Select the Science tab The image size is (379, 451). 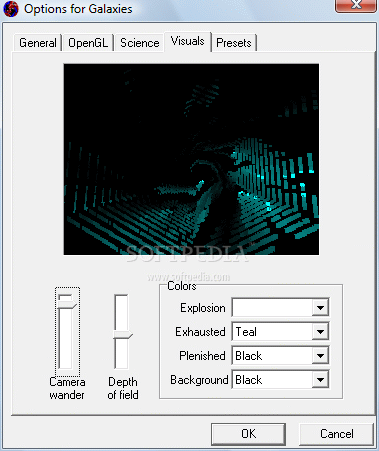tap(140, 43)
